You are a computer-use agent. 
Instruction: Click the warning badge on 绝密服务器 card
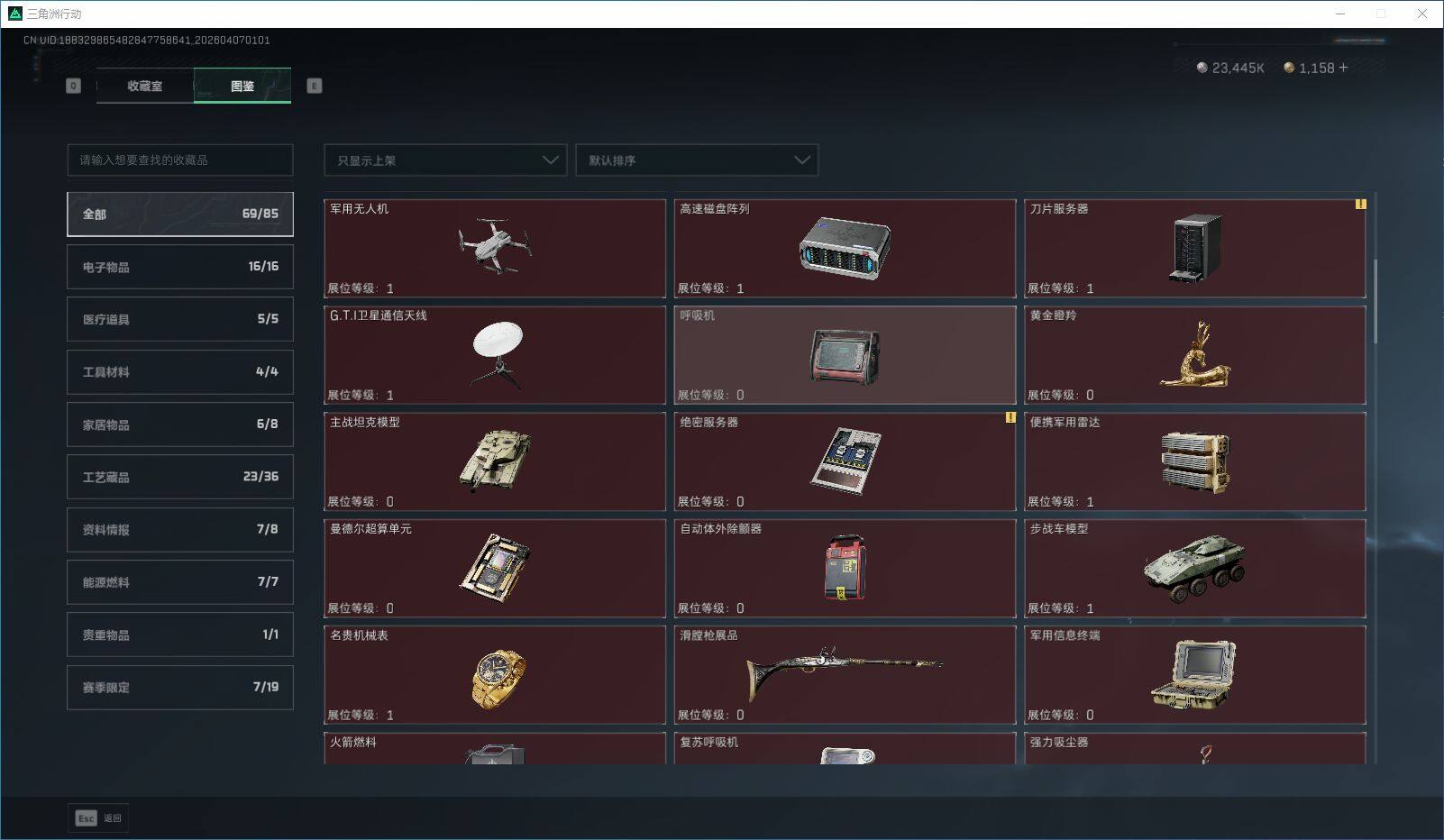(1010, 417)
